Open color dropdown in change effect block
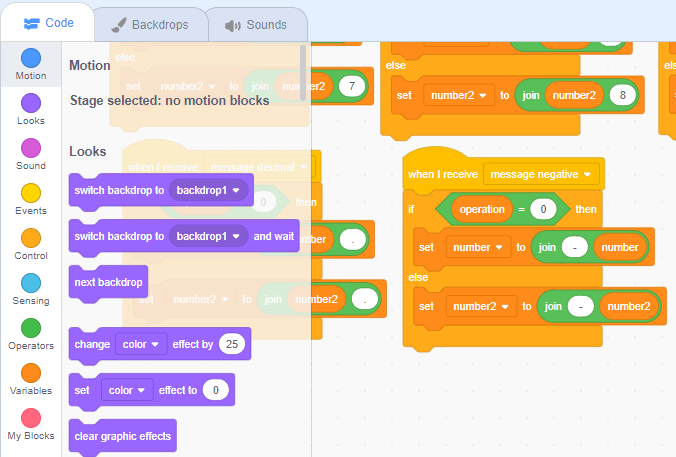The width and height of the screenshot is (676, 457). (141, 344)
